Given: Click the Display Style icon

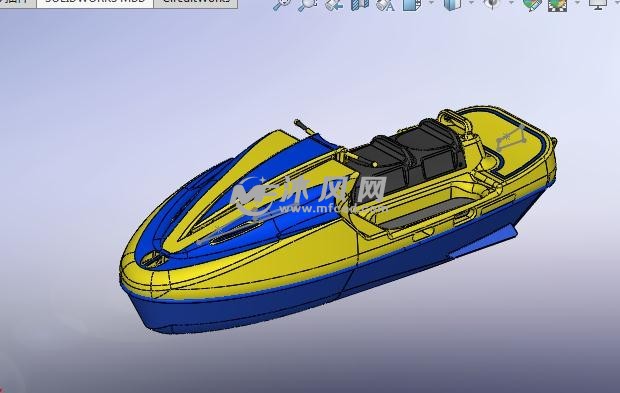Looking at the screenshot, I should pyautogui.click(x=452, y=4).
